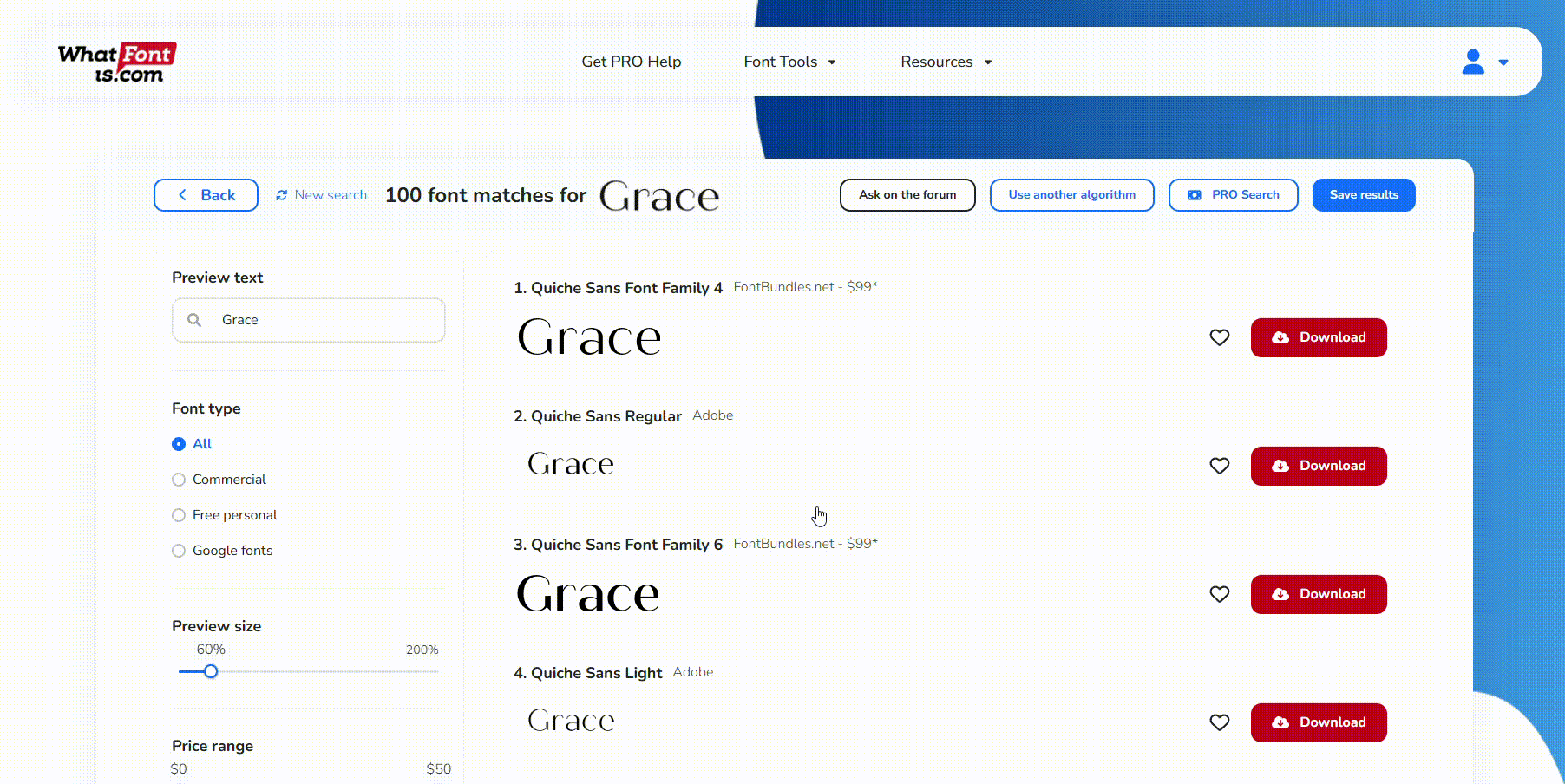Image resolution: width=1565 pixels, height=784 pixels.
Task: Click the user account profile icon
Action: [1473, 62]
